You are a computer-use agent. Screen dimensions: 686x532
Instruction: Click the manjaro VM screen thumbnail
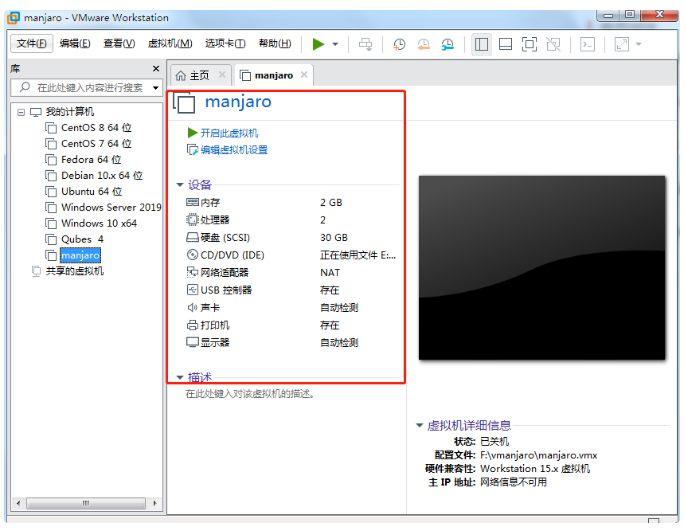coord(542,268)
